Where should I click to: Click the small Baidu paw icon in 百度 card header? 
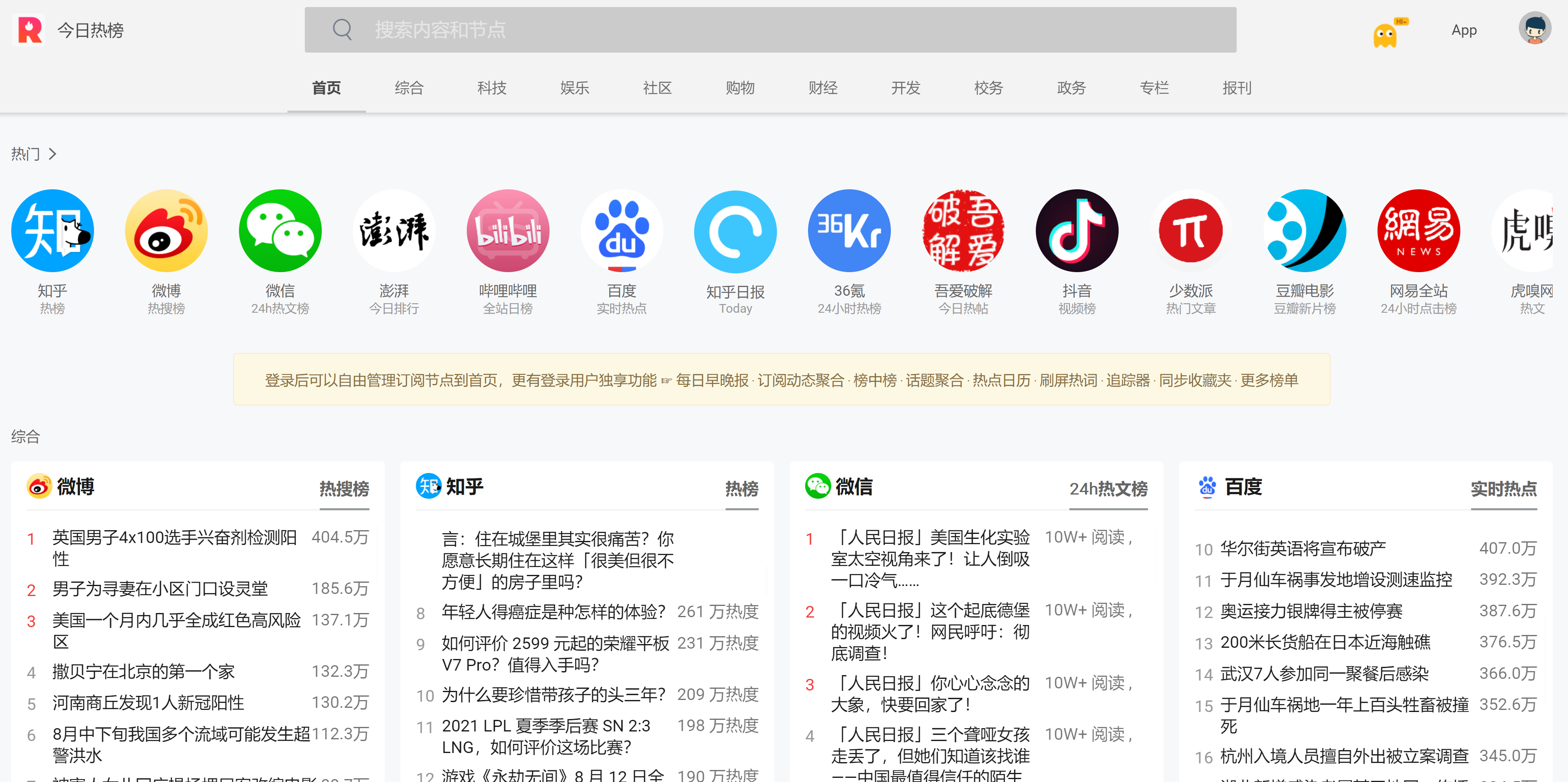[1207, 486]
